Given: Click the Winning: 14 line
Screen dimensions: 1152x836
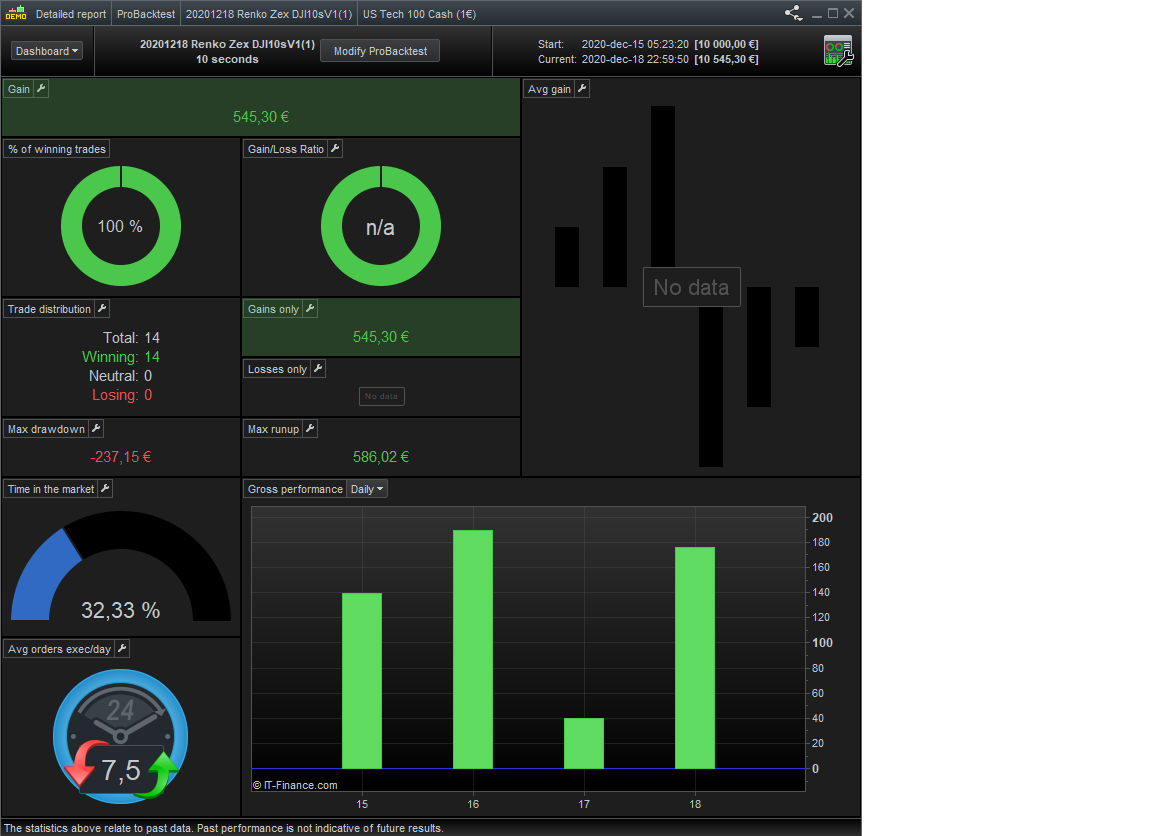Looking at the screenshot, I should tap(120, 357).
